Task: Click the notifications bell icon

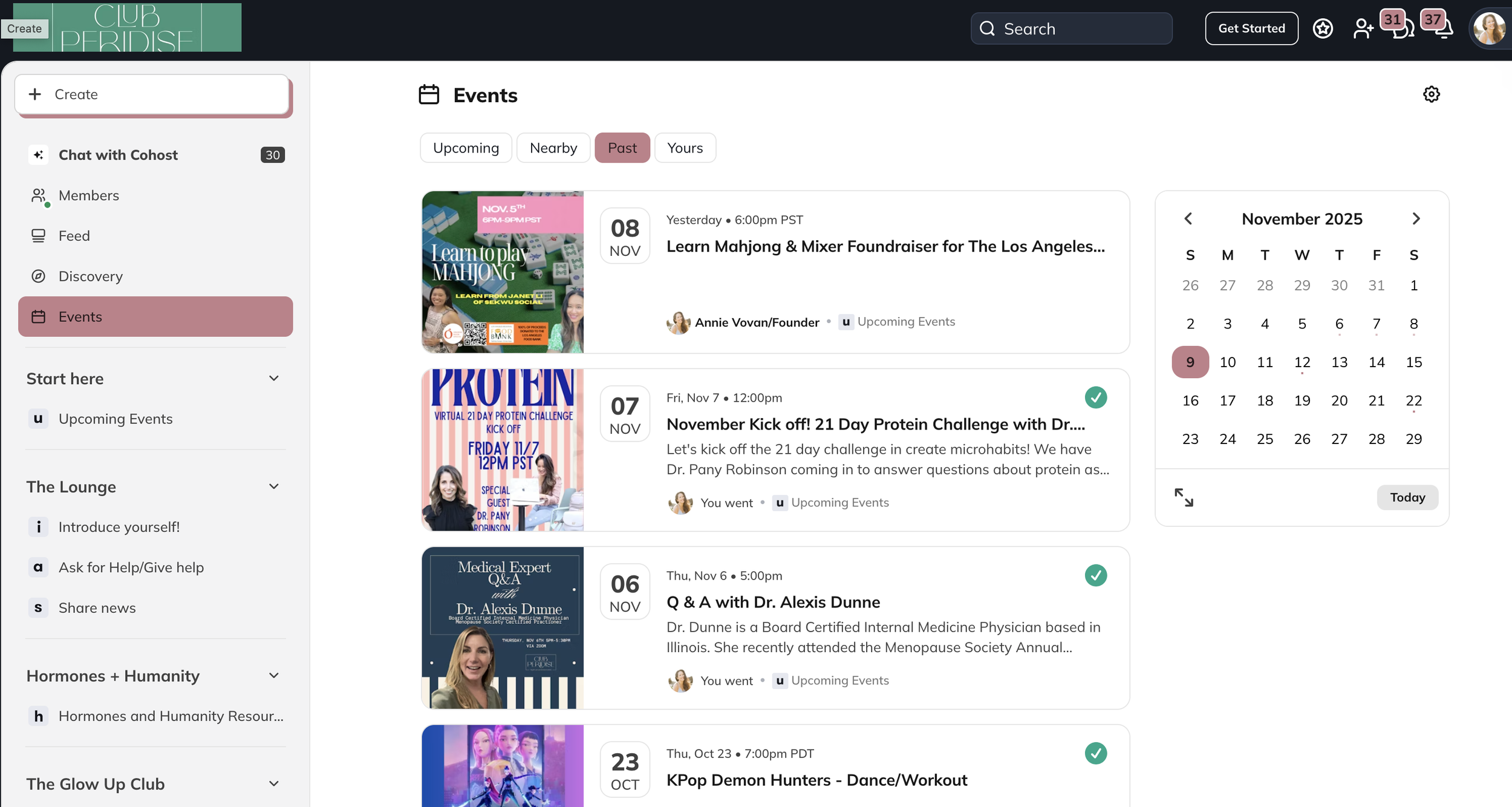Action: [x=1444, y=30]
